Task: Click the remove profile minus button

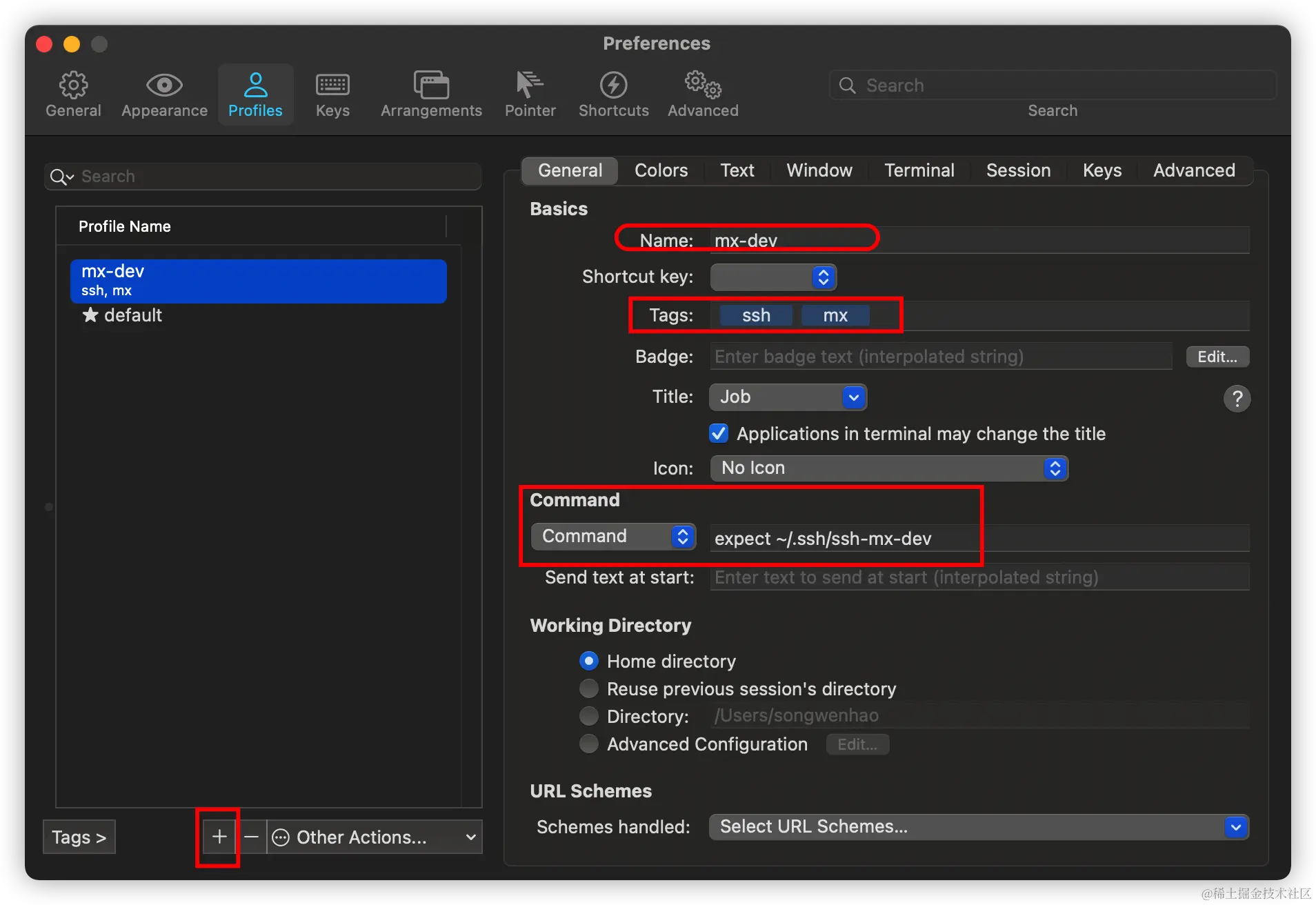Action: [x=251, y=837]
